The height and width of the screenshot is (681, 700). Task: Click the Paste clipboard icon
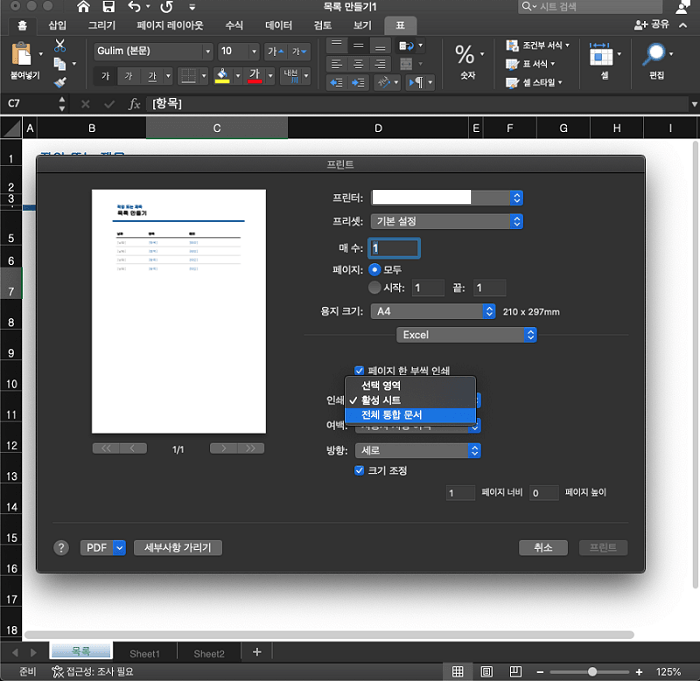(x=21, y=54)
